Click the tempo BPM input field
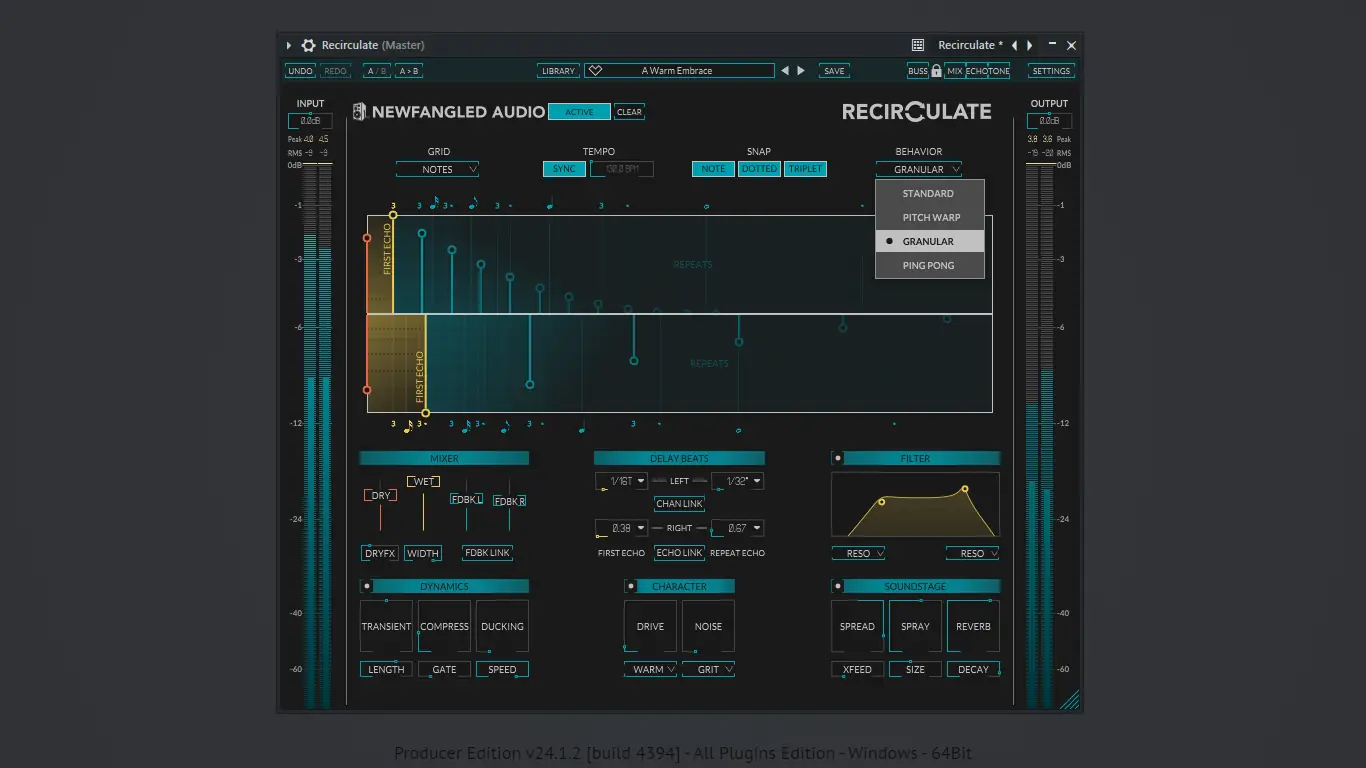 coord(622,169)
